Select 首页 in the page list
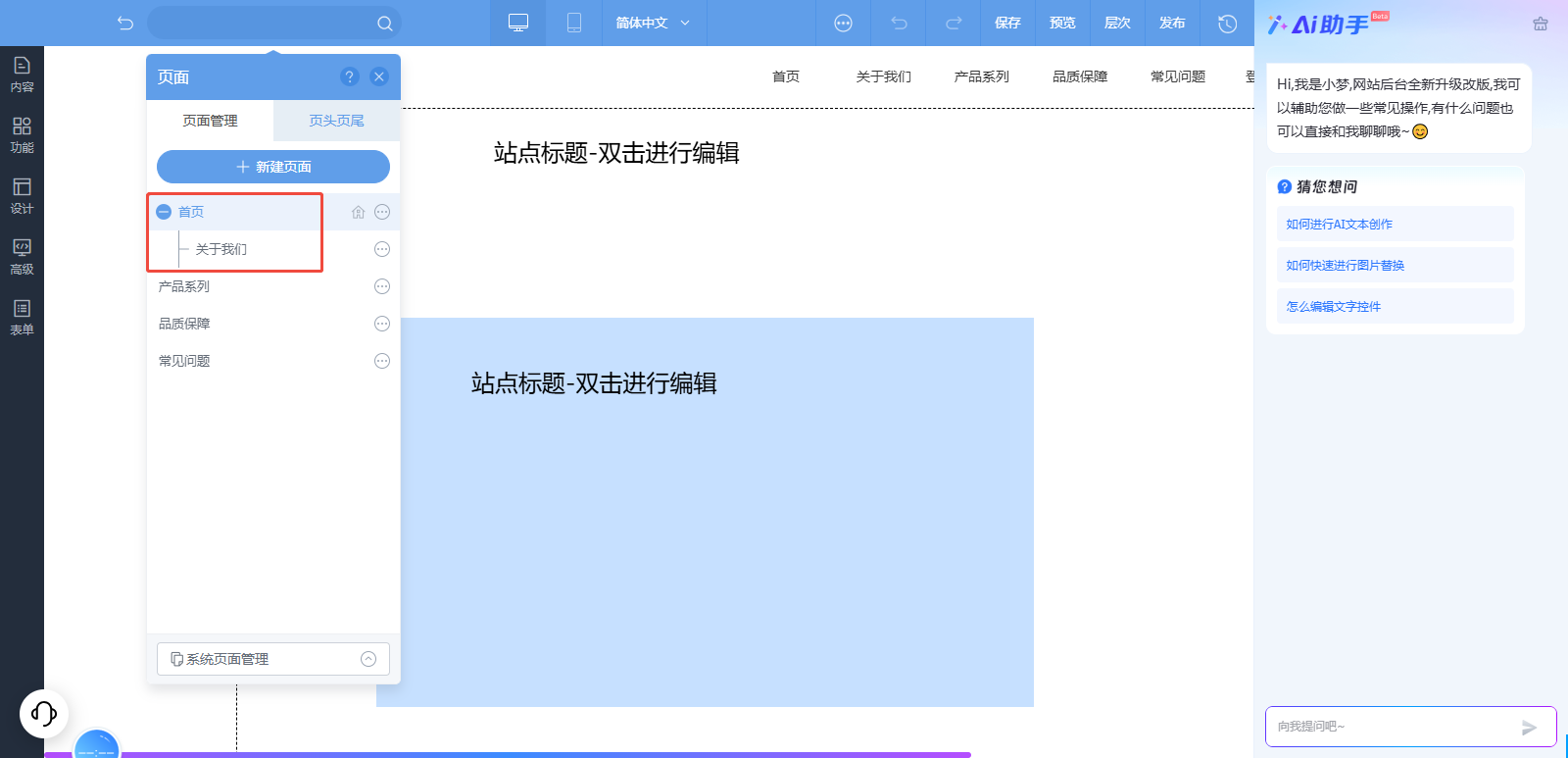Image resolution: width=1568 pixels, height=758 pixels. 191,212
